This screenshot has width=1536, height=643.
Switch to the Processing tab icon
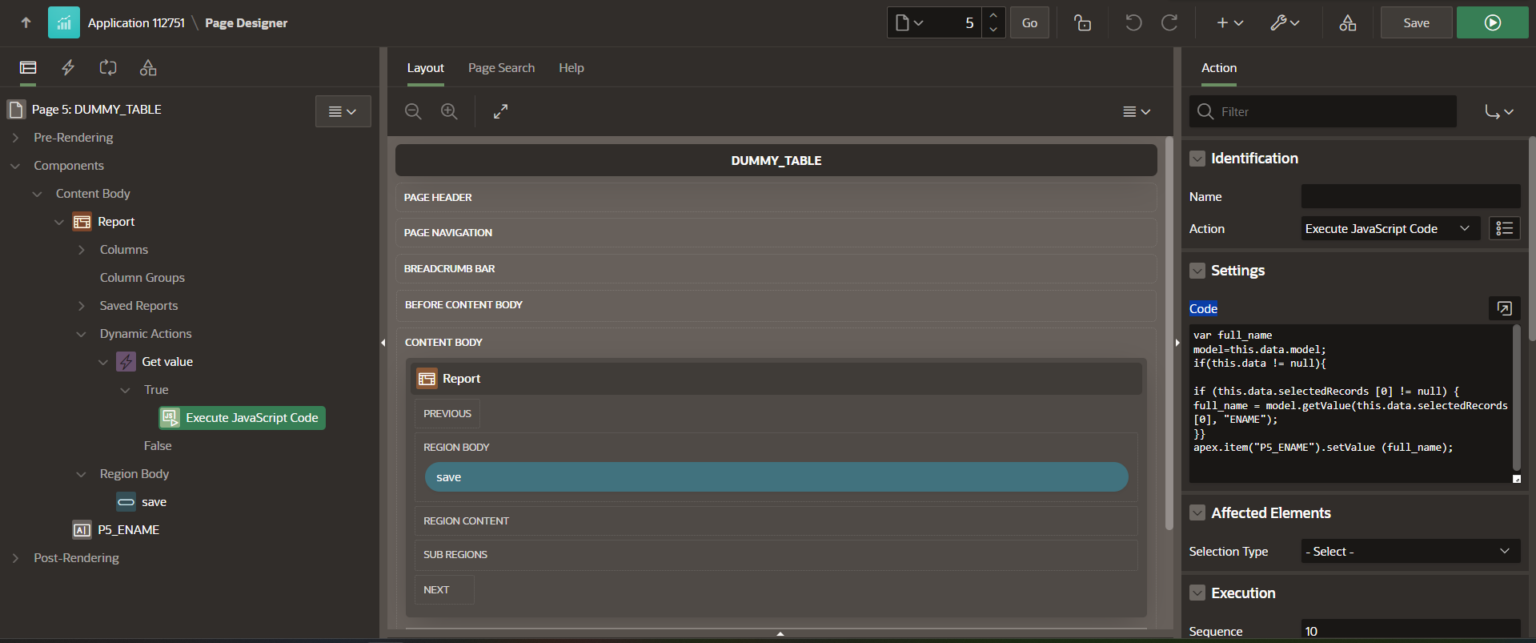[108, 68]
